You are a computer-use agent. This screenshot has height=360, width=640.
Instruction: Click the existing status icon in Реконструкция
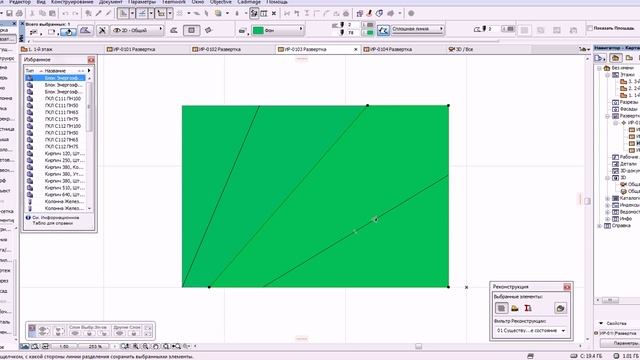point(501,308)
